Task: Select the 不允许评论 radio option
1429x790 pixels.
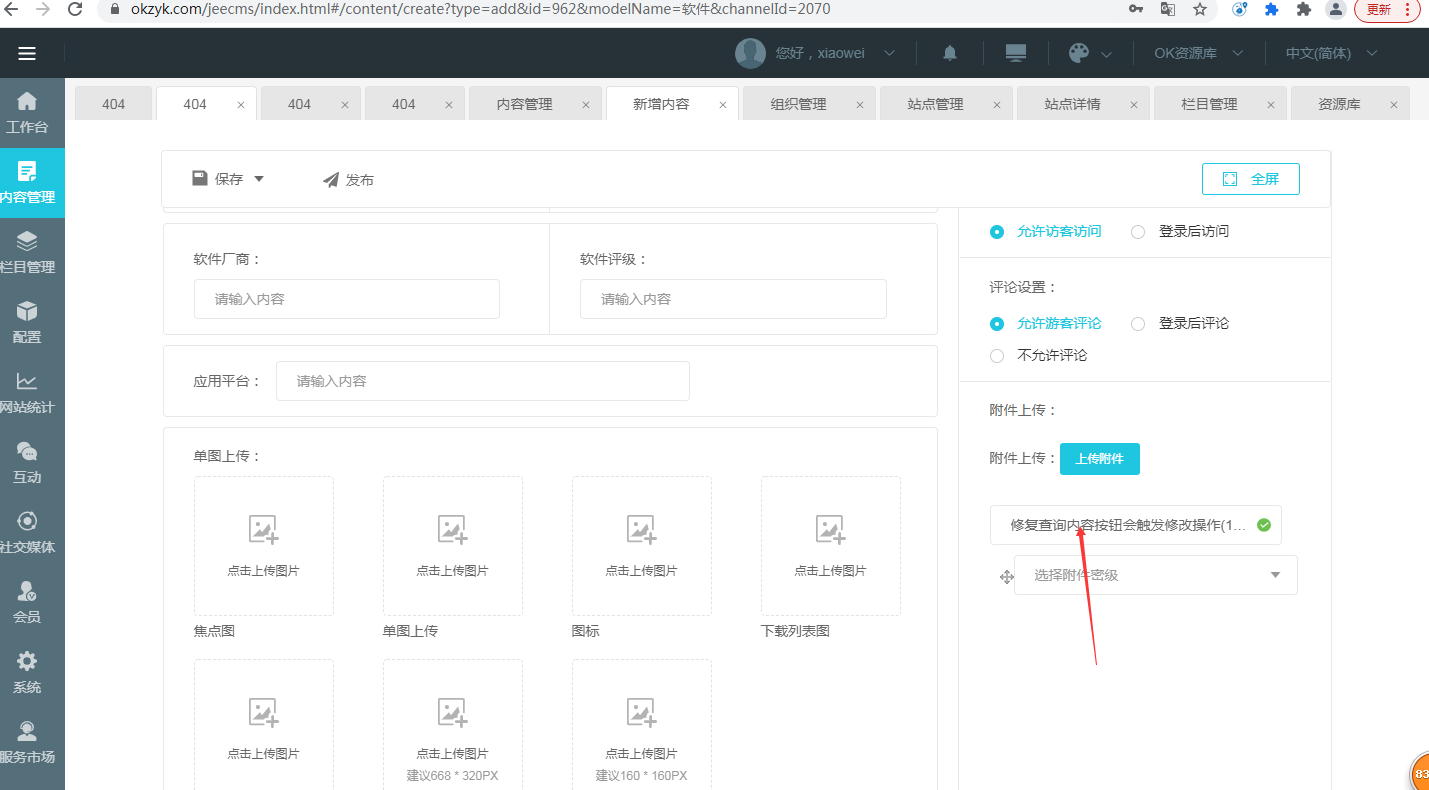Action: point(997,356)
